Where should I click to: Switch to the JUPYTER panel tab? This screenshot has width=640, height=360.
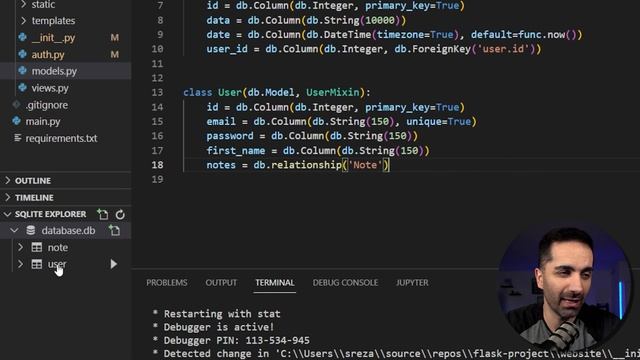point(412,282)
